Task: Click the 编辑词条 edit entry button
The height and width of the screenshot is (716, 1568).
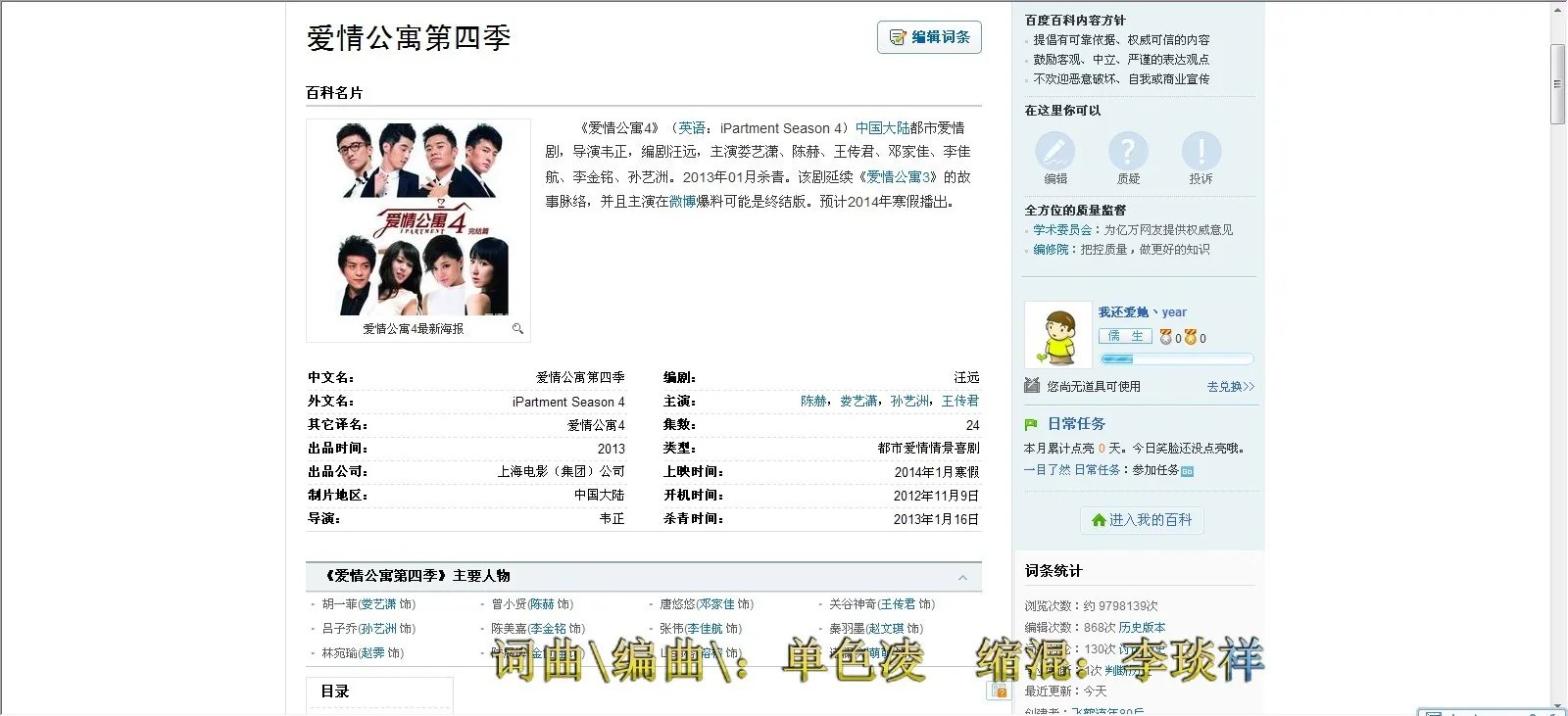Action: 929,37
